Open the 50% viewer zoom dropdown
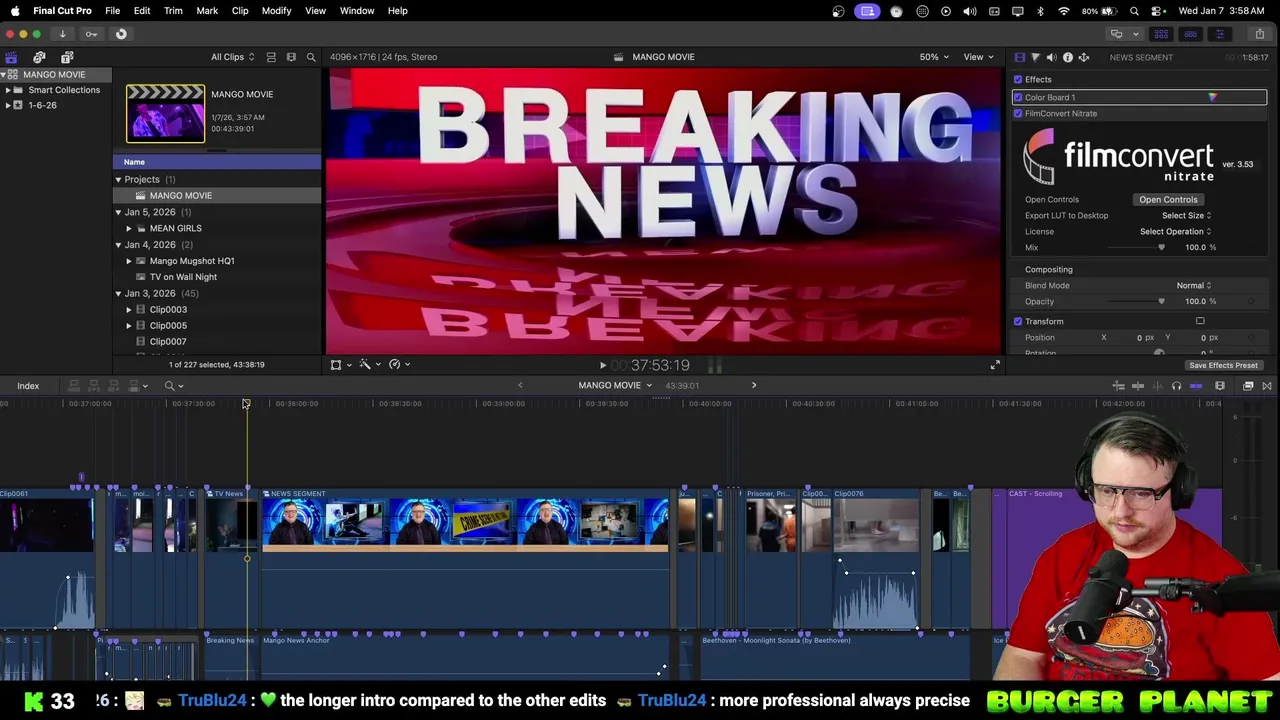 934,57
